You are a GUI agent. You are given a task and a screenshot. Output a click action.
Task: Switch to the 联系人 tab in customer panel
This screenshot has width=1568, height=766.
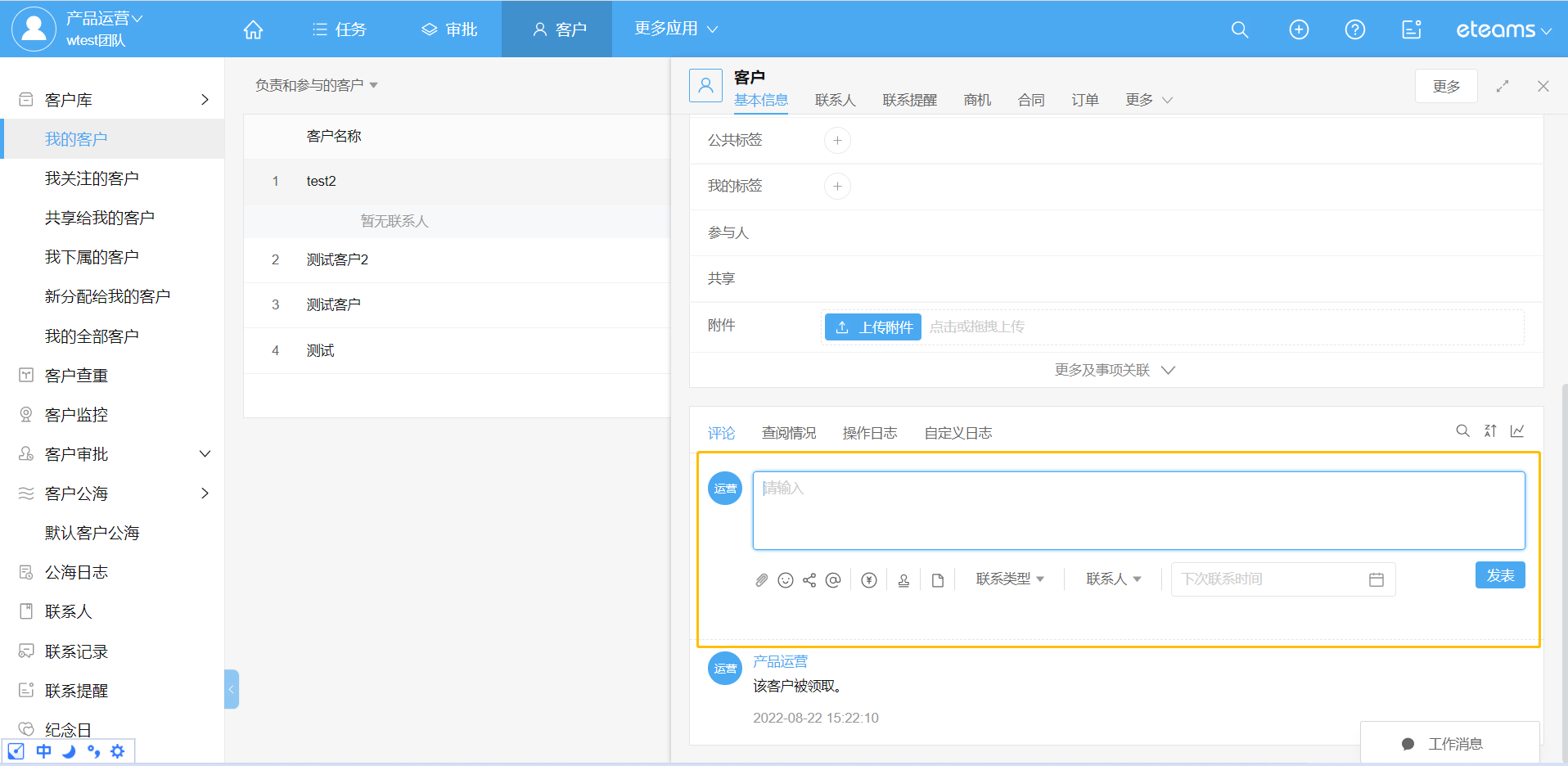click(x=835, y=100)
